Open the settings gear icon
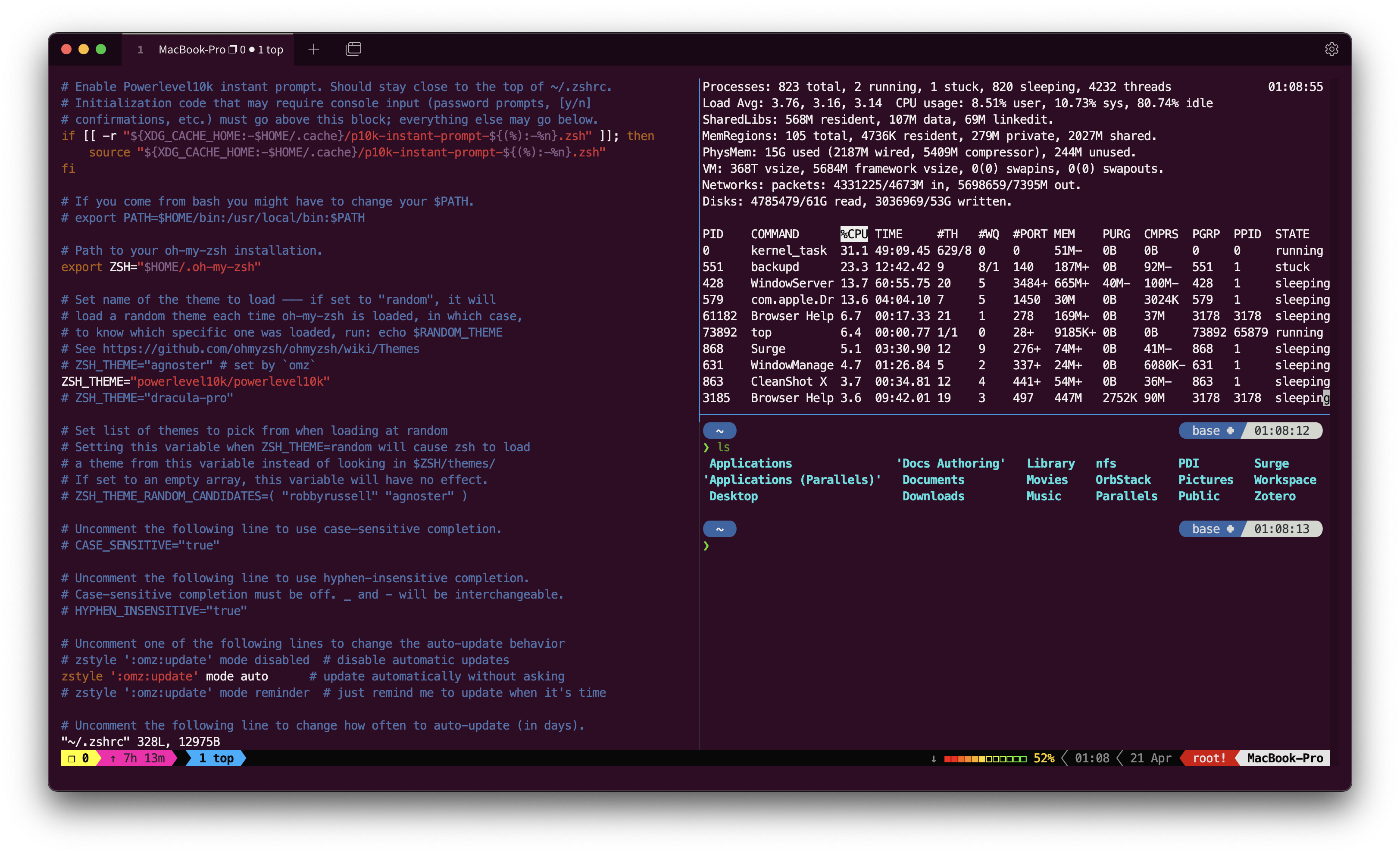 (x=1331, y=50)
